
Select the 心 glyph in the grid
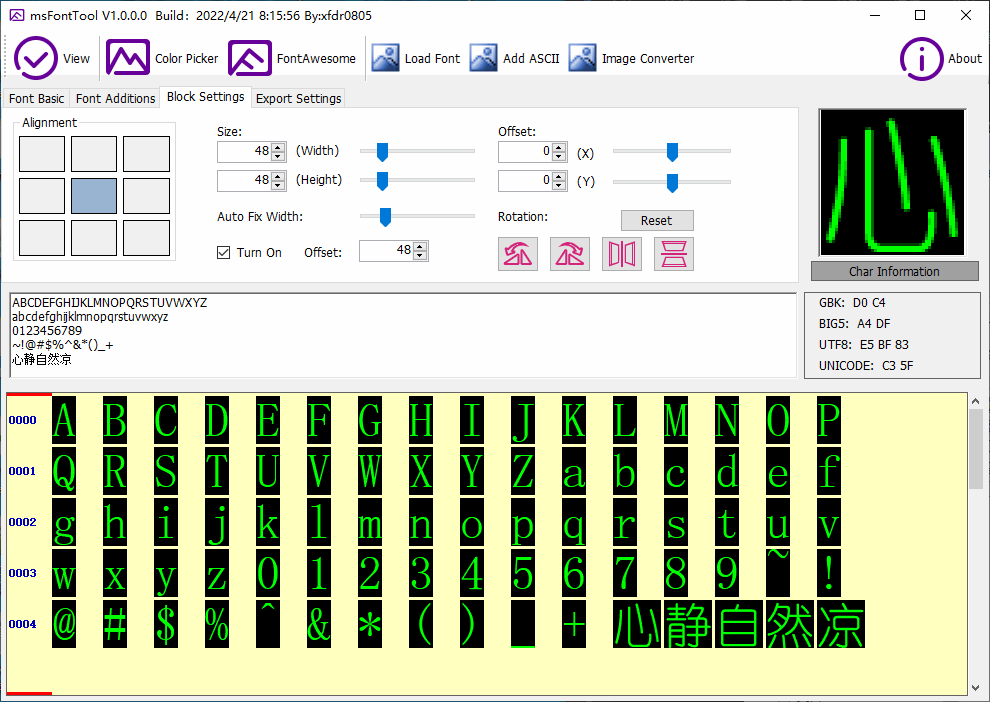tap(636, 624)
